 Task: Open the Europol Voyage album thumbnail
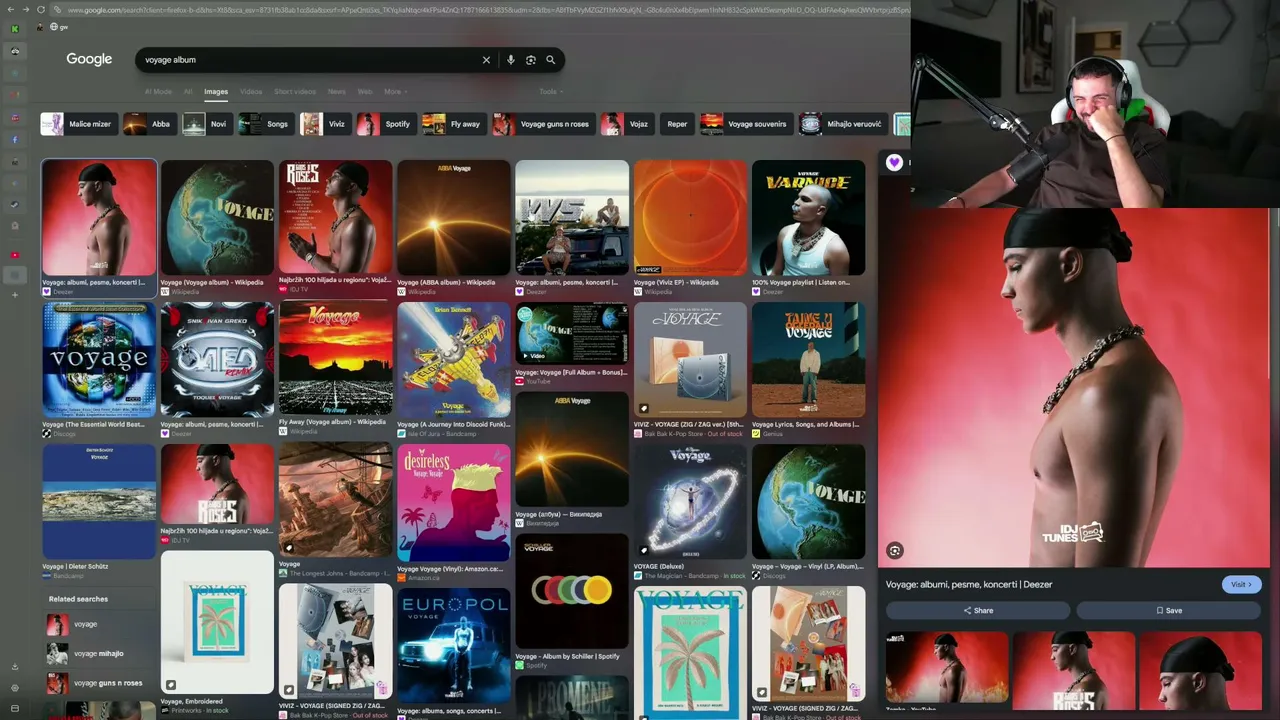pyautogui.click(x=454, y=646)
